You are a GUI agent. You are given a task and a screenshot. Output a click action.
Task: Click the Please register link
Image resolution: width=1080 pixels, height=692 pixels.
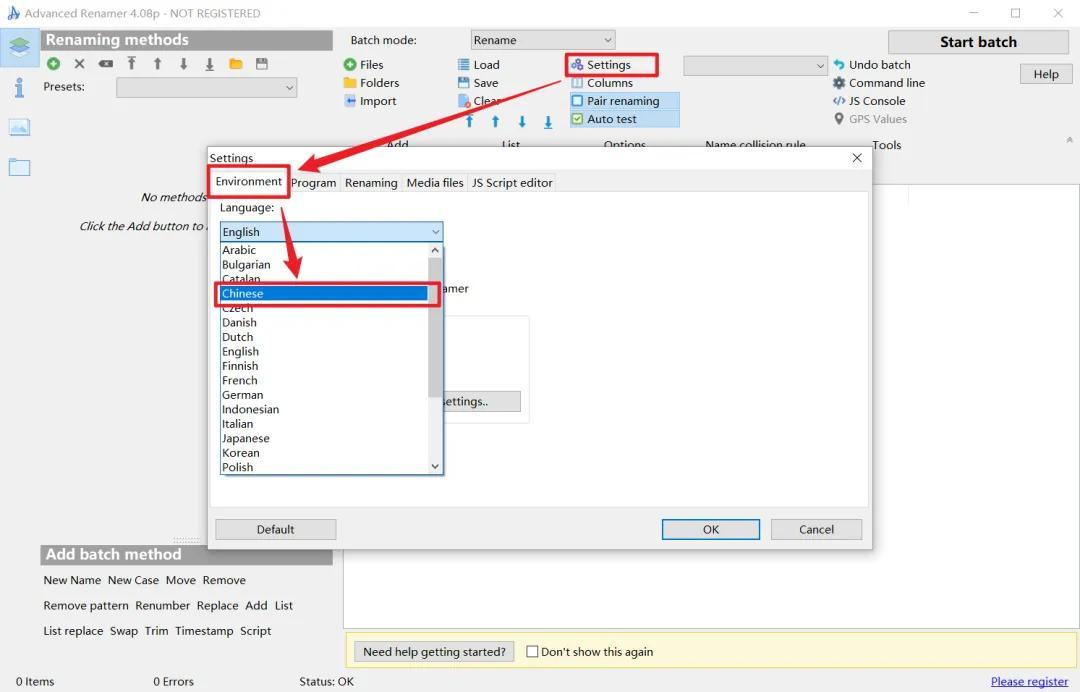[x=1029, y=681]
